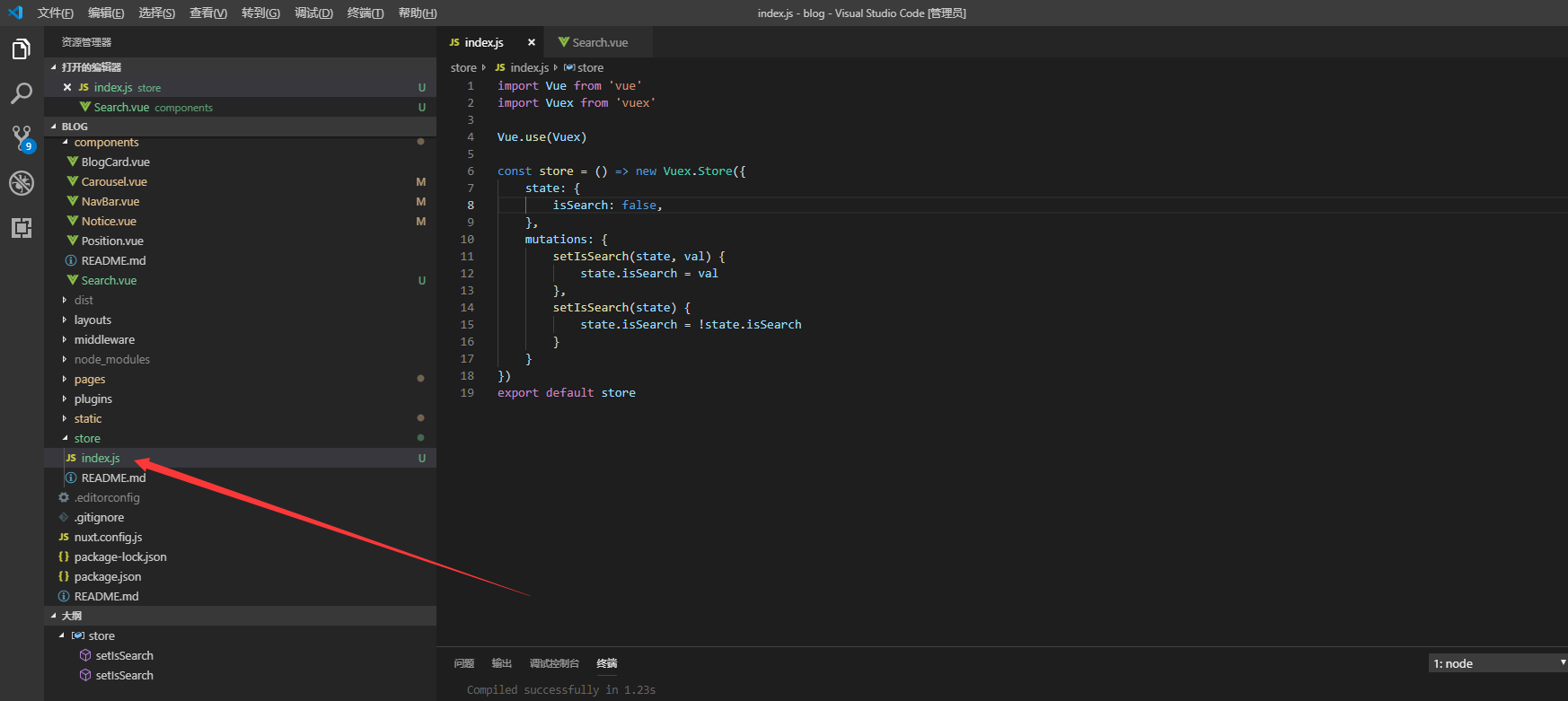1568x701 pixels.
Task: Click the Vue icon of Carousel.vue
Action: coord(73,181)
